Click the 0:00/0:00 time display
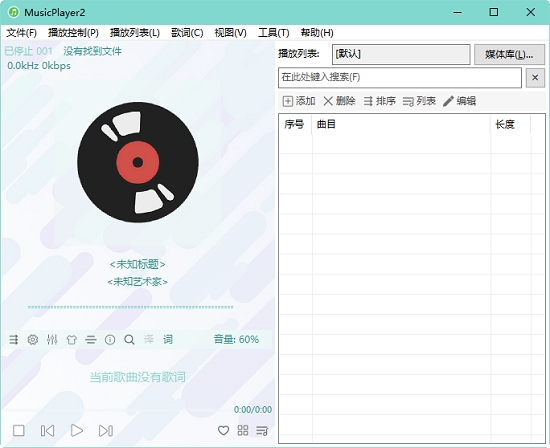 click(253, 409)
